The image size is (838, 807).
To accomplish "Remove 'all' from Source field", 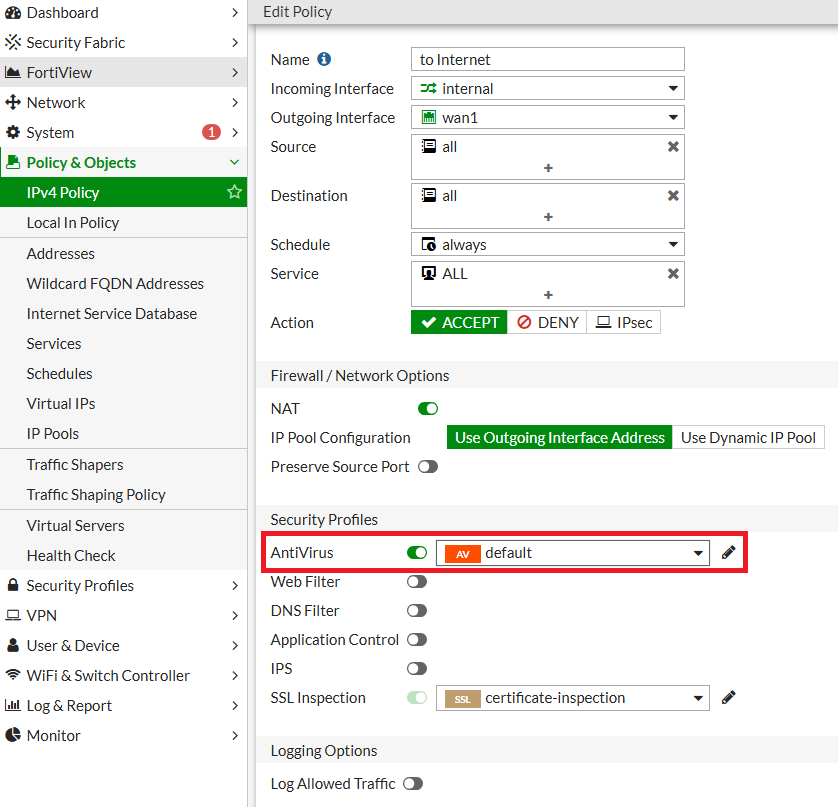I will tap(673, 146).
